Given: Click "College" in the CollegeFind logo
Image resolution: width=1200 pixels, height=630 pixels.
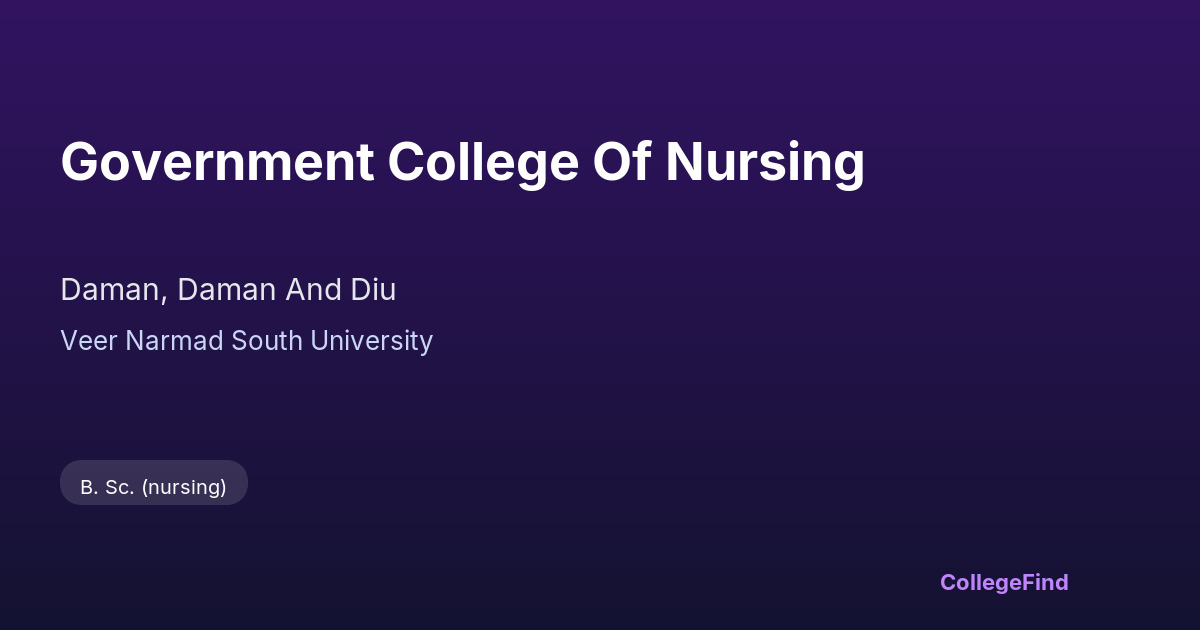Looking at the screenshot, I should [x=980, y=582].
